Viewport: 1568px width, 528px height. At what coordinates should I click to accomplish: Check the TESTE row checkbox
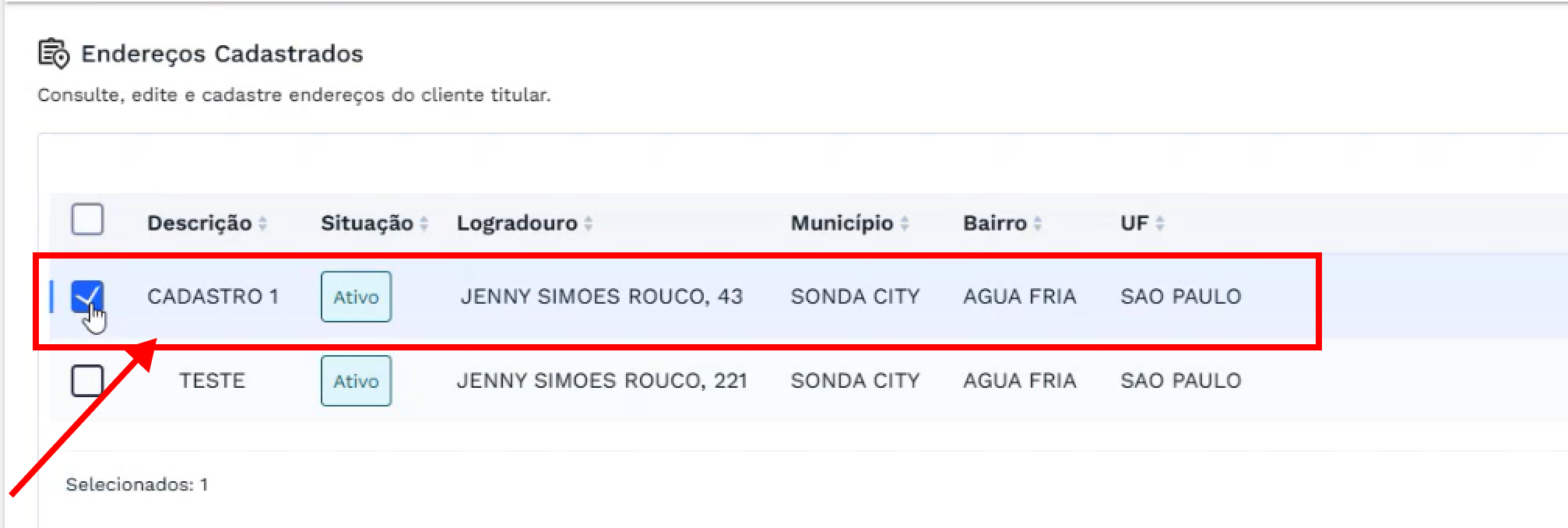point(87,381)
